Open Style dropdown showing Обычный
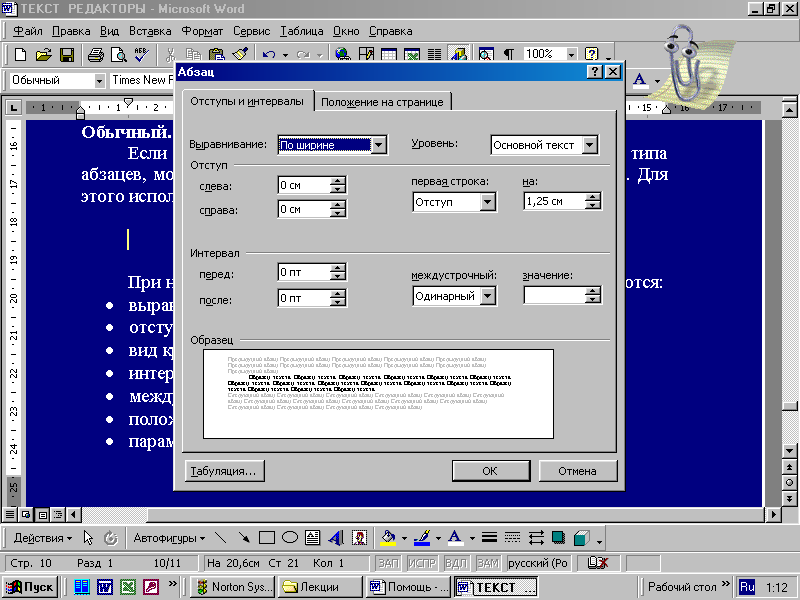The image size is (800, 600). [99, 81]
